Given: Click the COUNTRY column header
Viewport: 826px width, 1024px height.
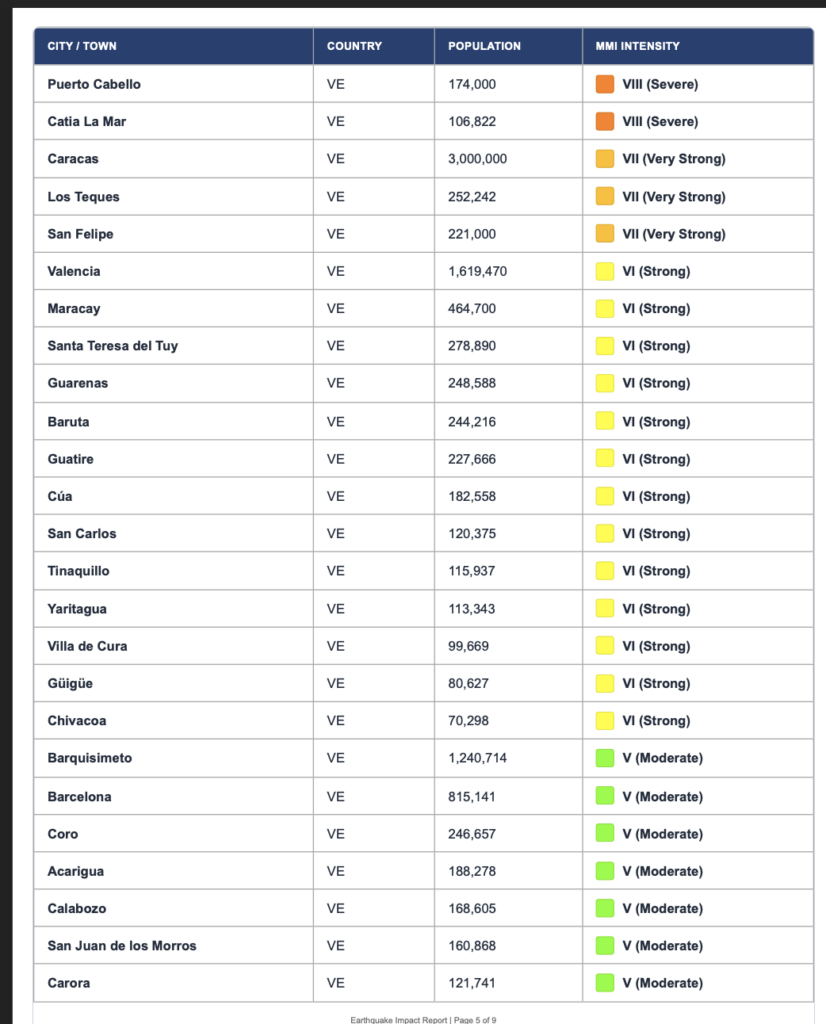Looking at the screenshot, I should pyautogui.click(x=354, y=46).
